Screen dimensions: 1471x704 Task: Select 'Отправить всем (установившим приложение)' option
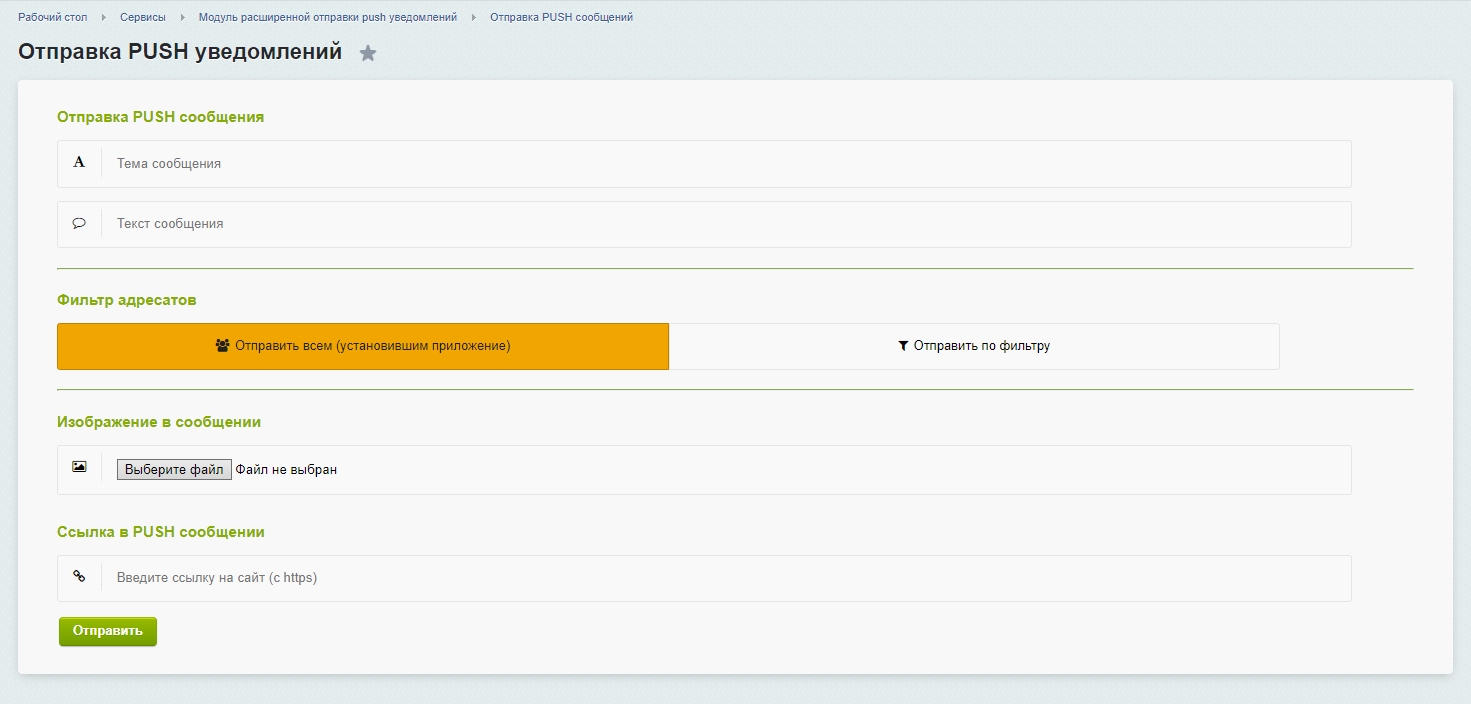pos(363,346)
